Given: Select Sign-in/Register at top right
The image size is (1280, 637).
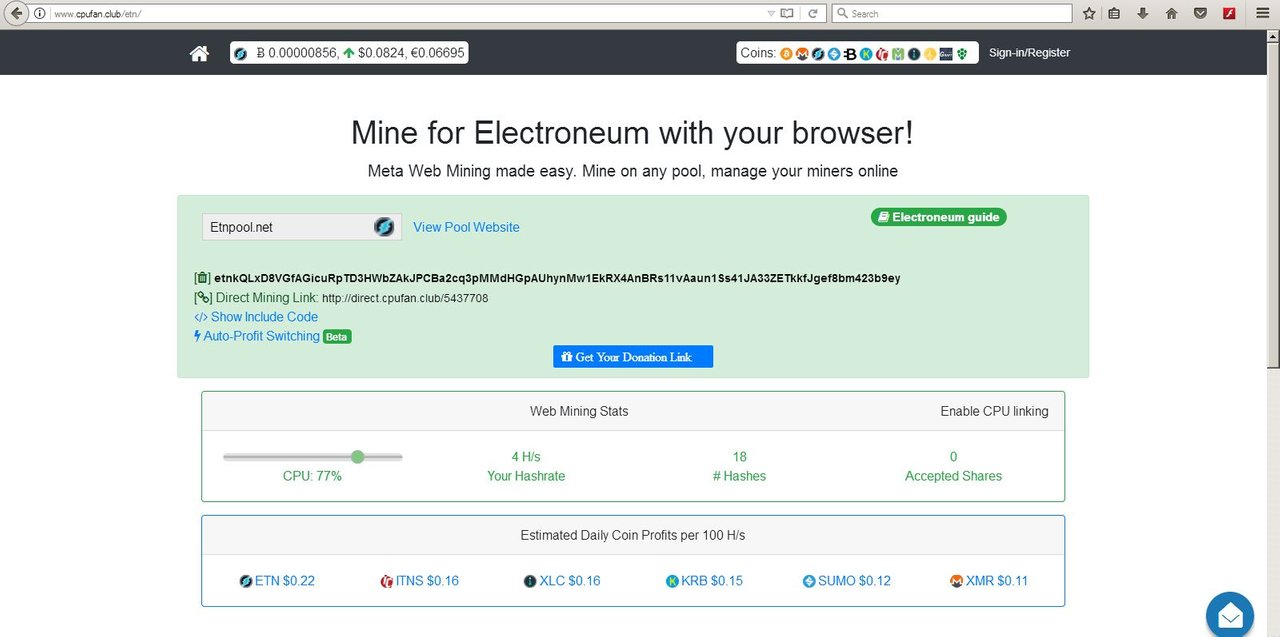Looking at the screenshot, I should pos(1029,52).
